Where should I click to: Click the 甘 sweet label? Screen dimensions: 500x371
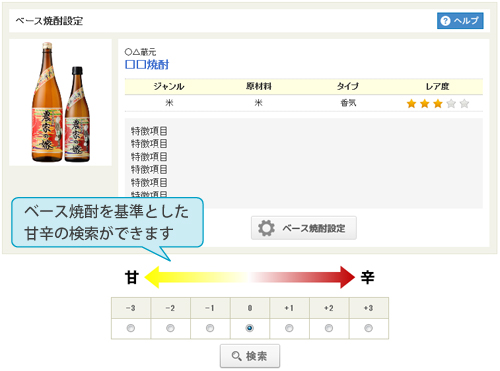(132, 277)
